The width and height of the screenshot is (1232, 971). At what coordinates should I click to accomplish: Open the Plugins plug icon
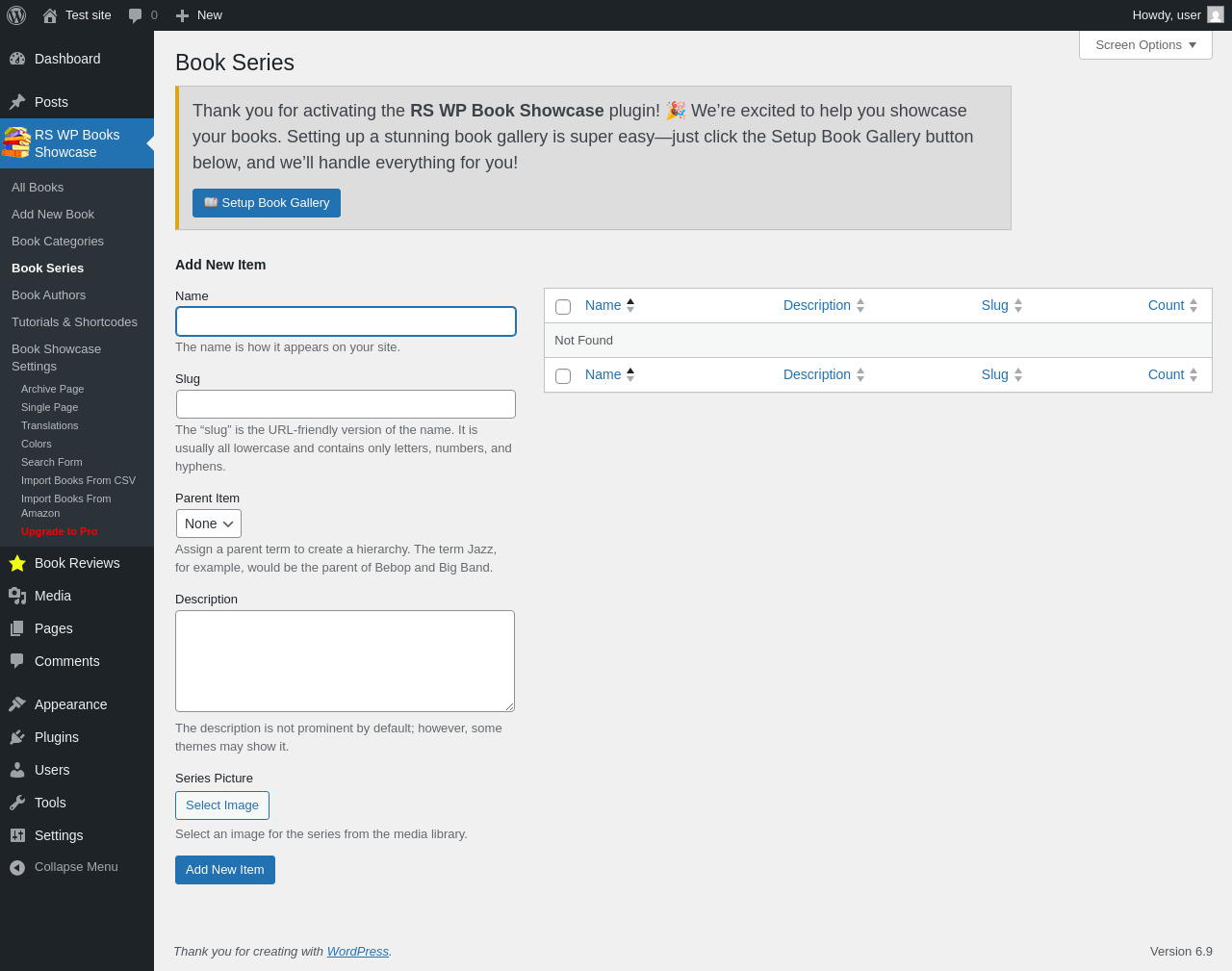pyautogui.click(x=17, y=737)
